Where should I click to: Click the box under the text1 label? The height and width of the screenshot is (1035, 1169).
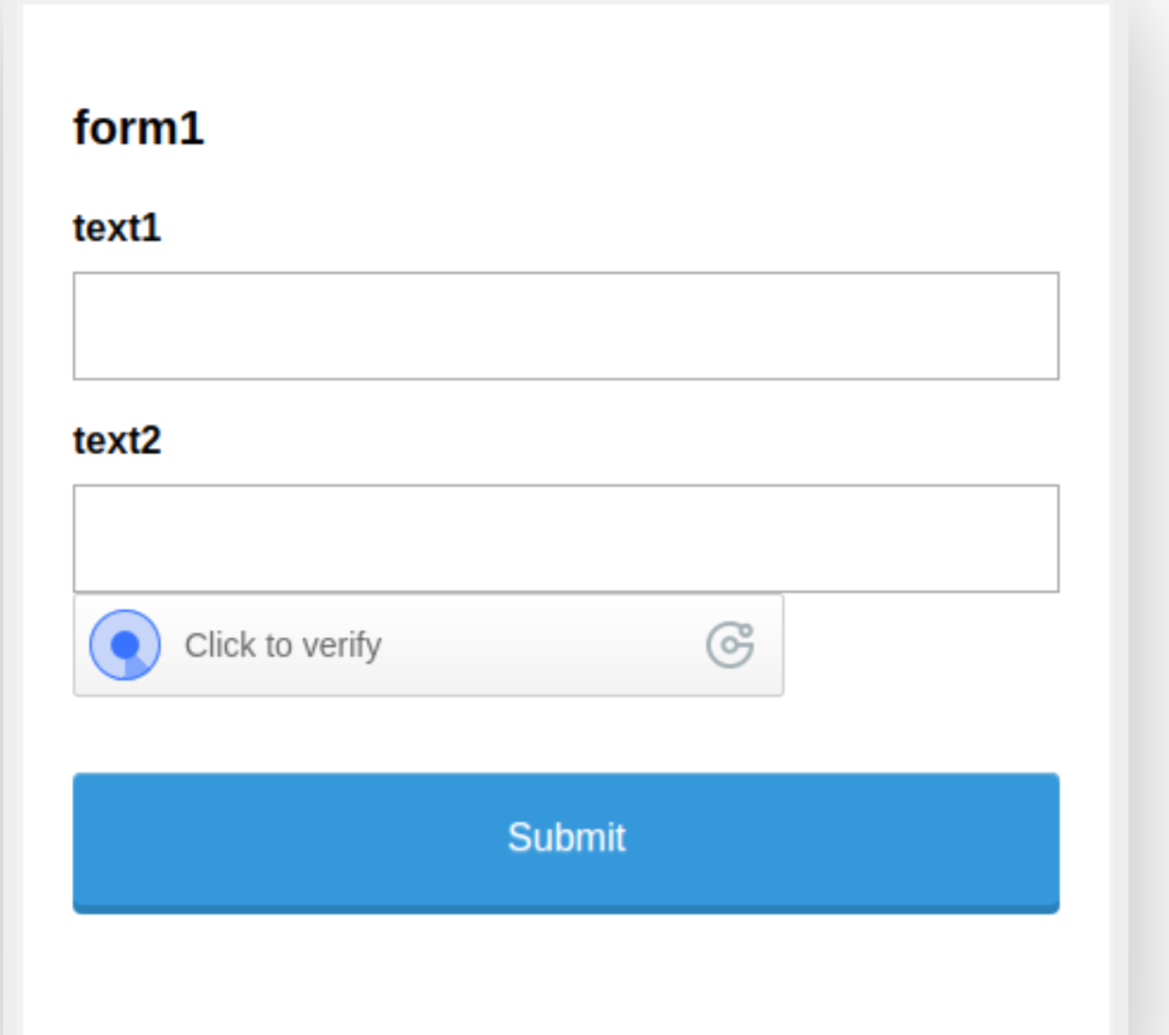(566, 326)
